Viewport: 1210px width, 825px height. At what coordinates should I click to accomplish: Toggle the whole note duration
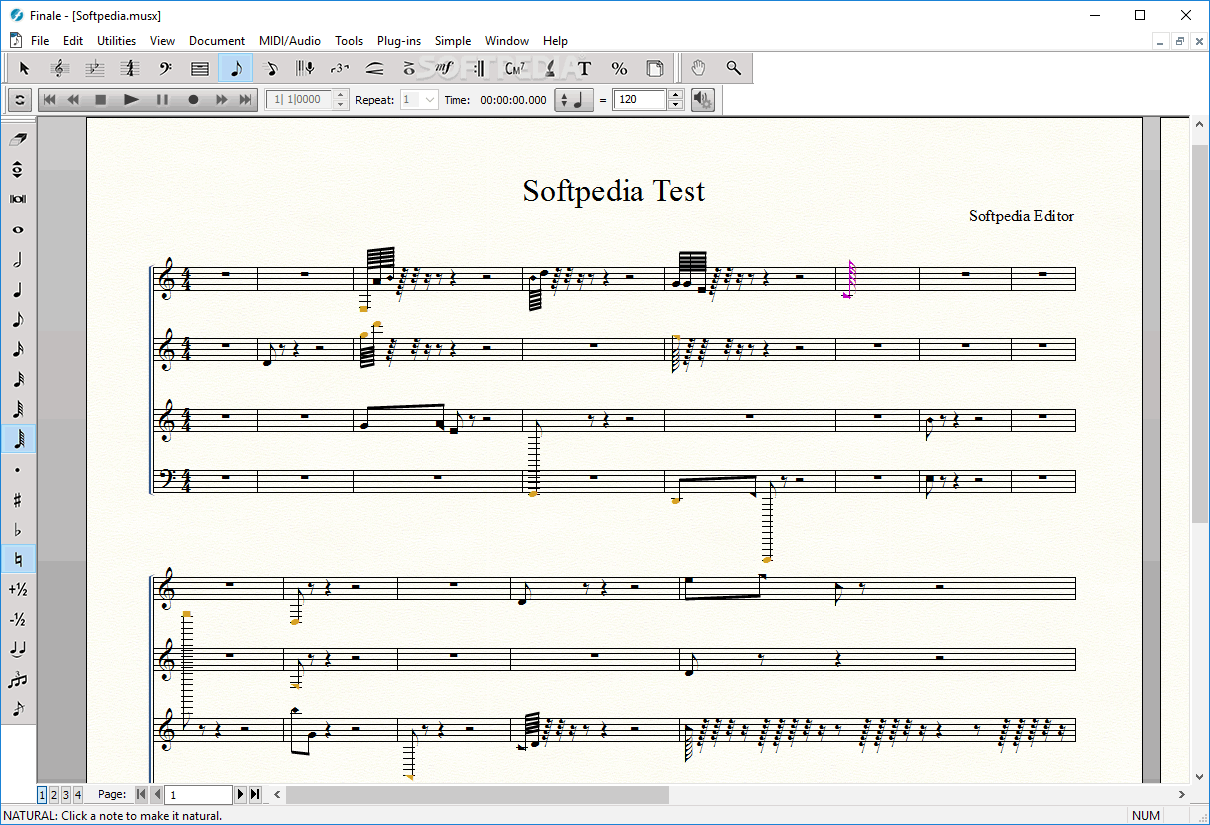pyautogui.click(x=18, y=229)
